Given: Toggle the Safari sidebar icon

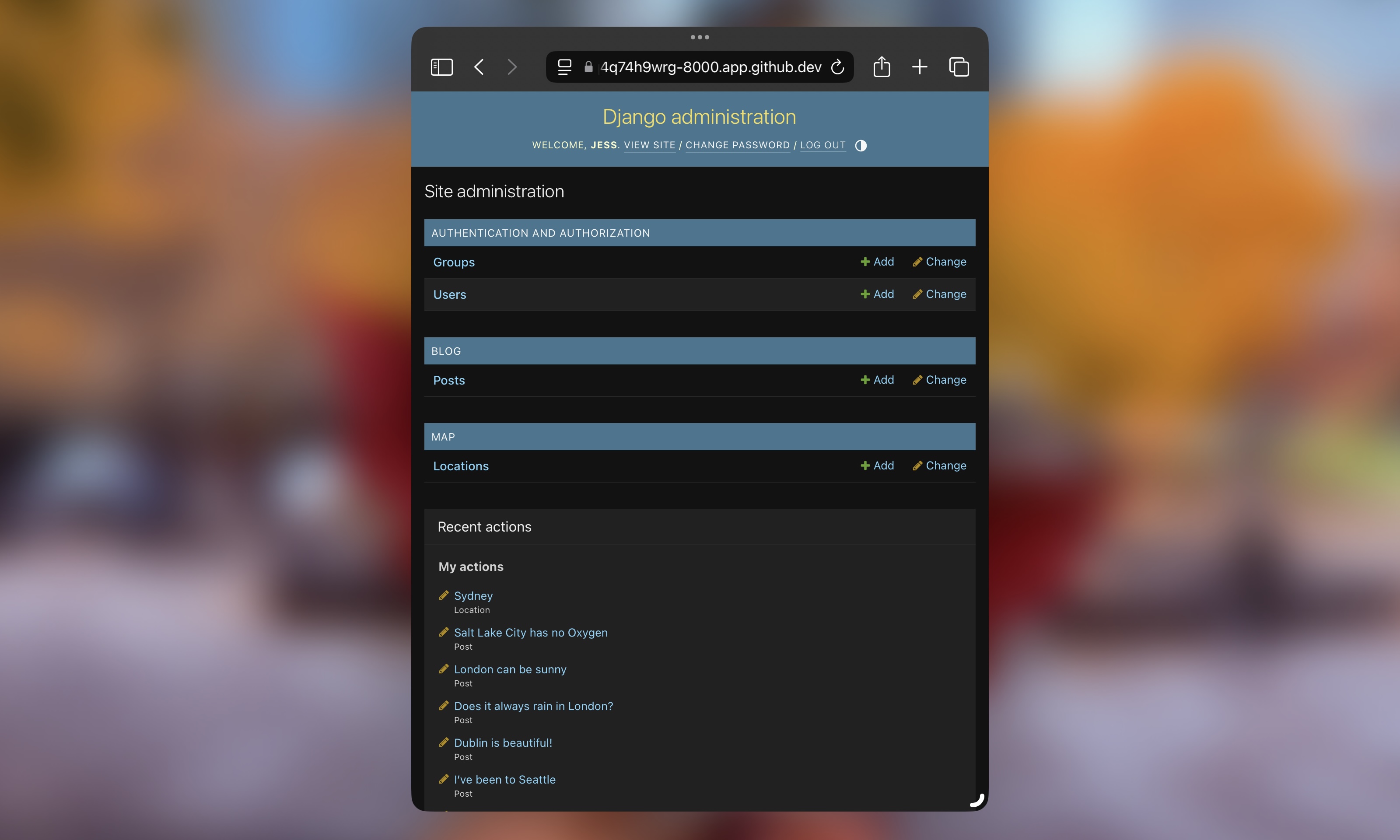Looking at the screenshot, I should click(x=441, y=67).
